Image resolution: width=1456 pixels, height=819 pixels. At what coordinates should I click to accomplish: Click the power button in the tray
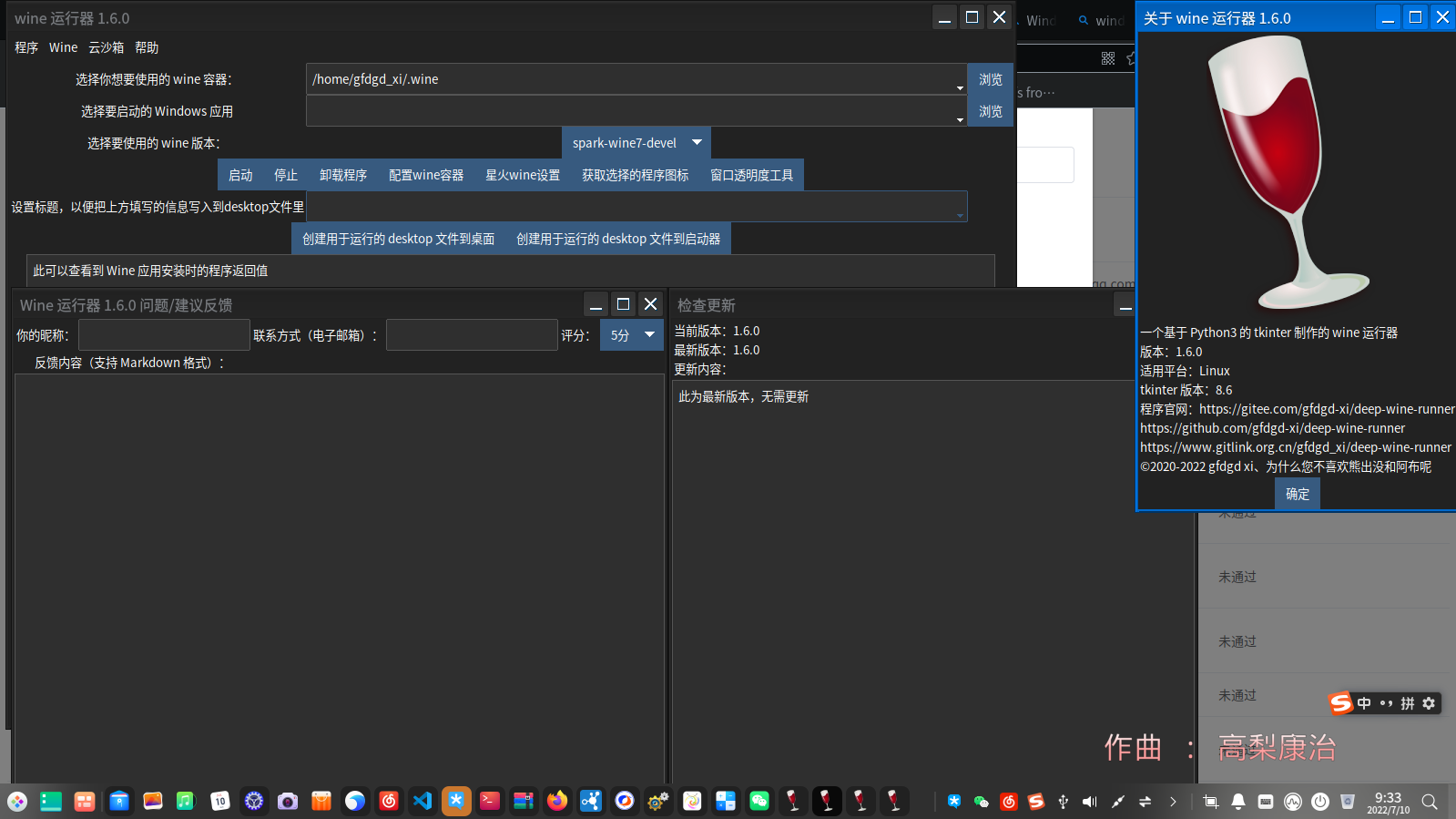[1320, 802]
